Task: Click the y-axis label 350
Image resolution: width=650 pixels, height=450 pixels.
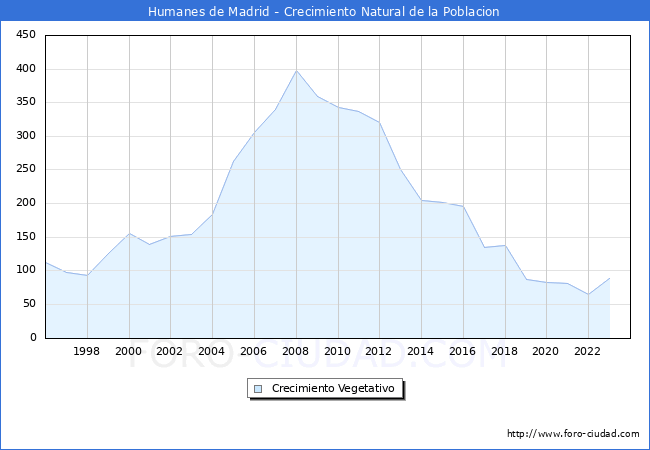Action: click(x=26, y=102)
